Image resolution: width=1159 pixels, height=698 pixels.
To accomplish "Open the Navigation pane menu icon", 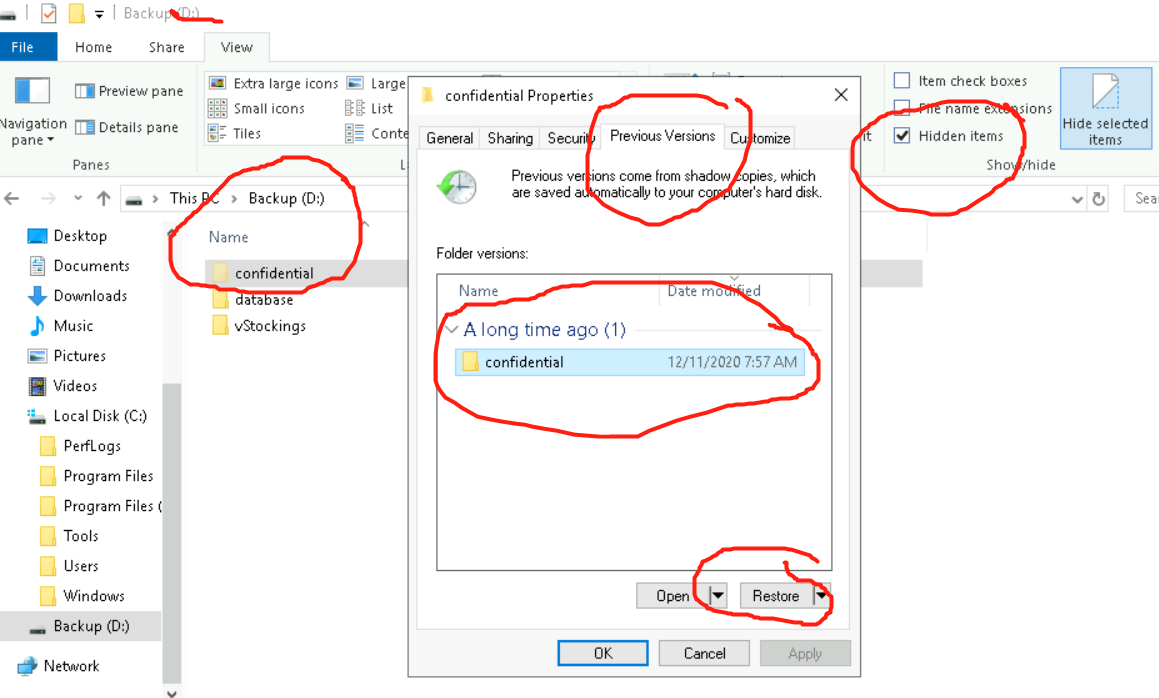I will [x=32, y=92].
